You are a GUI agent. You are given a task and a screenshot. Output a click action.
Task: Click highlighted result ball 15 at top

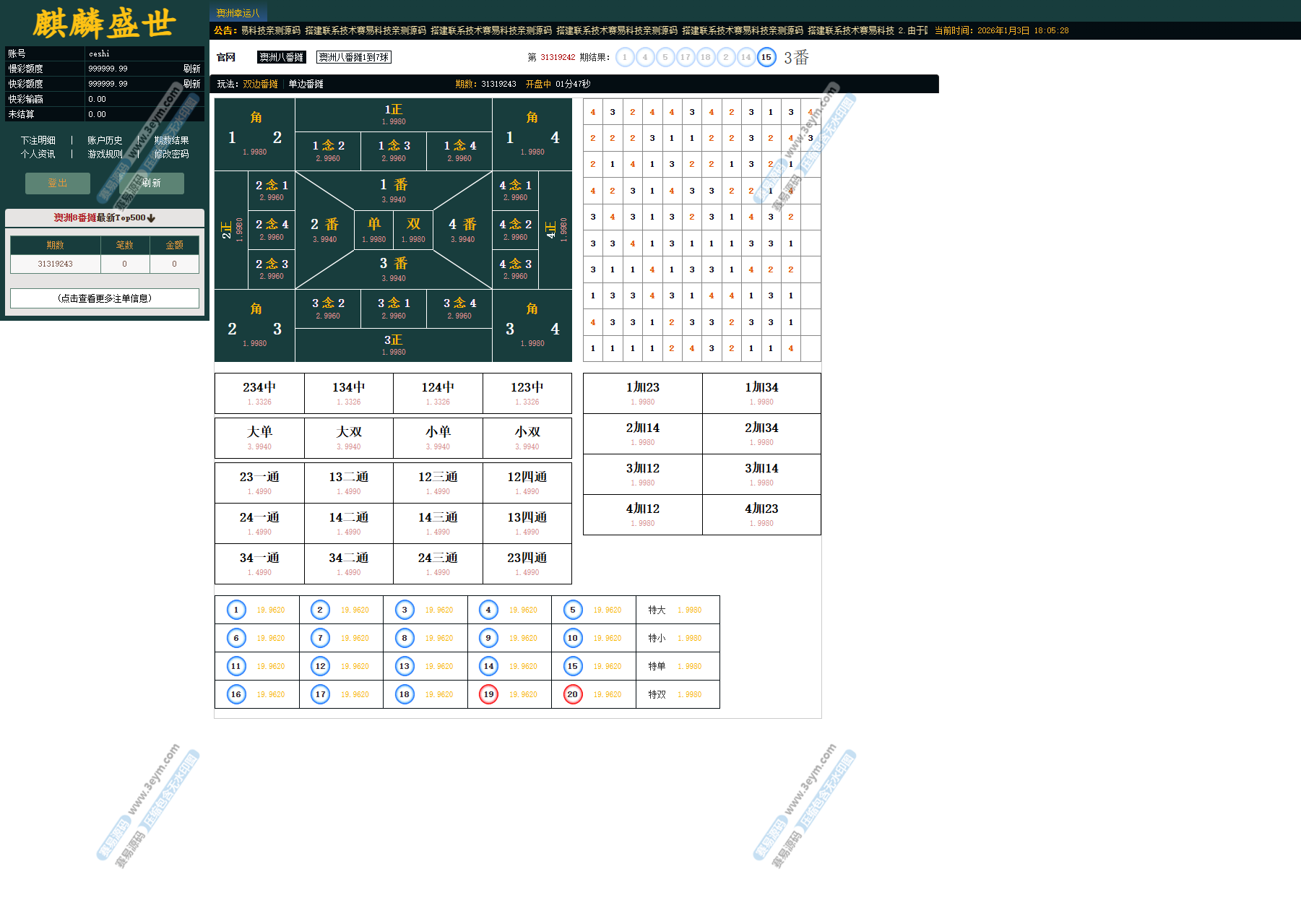pyautogui.click(x=766, y=57)
